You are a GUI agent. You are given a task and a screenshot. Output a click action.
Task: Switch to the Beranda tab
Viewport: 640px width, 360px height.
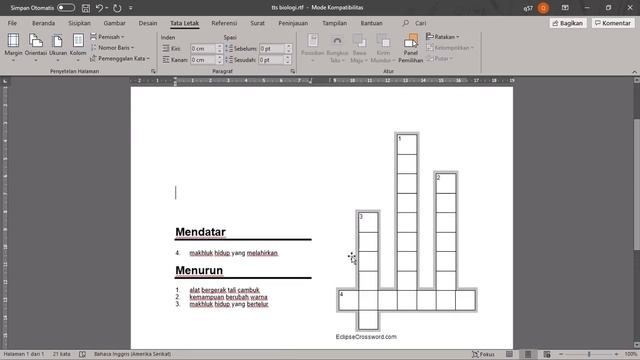[x=43, y=23]
